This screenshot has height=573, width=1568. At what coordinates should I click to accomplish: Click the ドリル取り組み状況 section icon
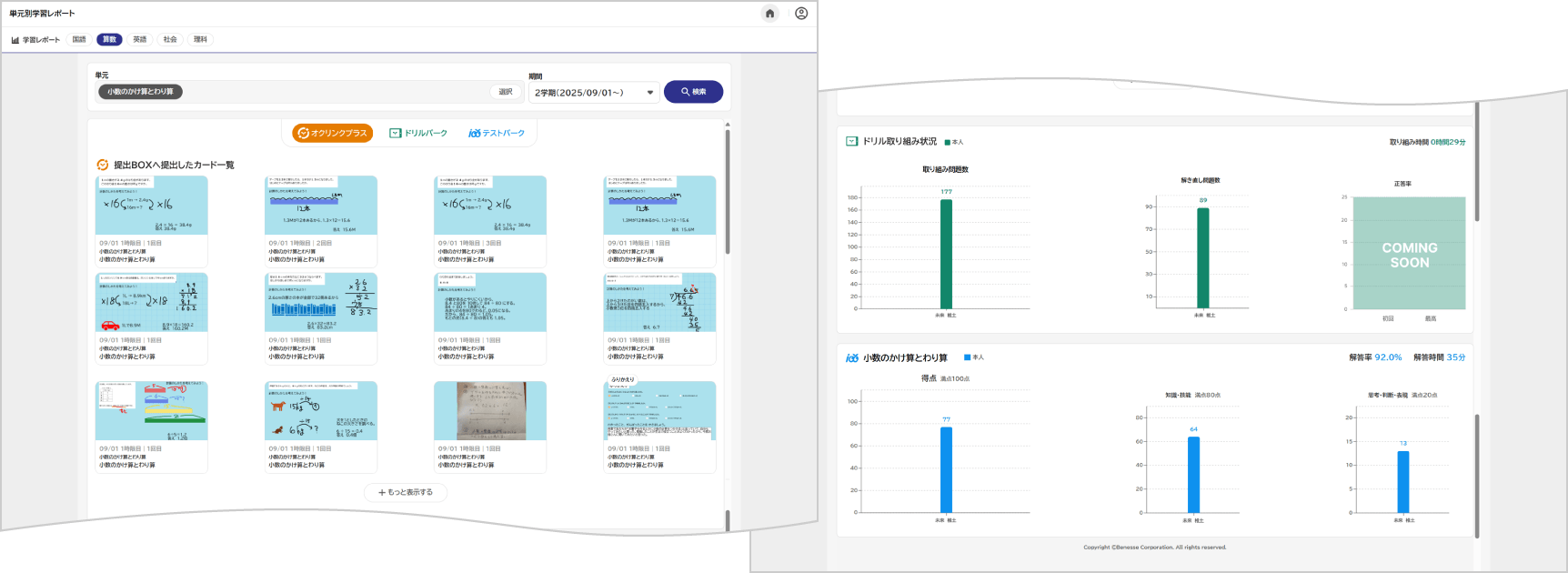tap(851, 142)
